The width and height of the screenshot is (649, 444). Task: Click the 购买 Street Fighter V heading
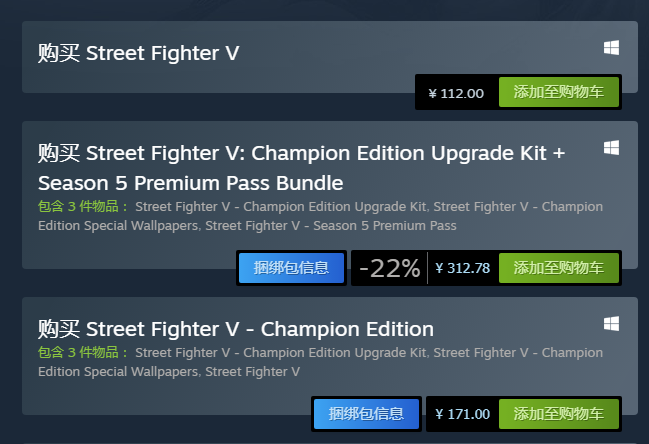point(139,53)
